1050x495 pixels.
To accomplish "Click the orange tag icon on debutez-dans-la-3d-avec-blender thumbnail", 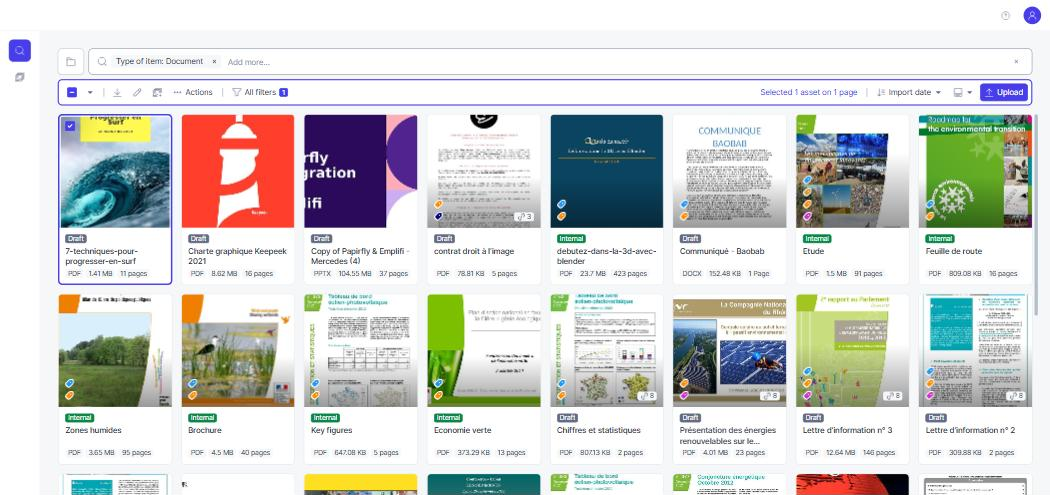I will coord(561,216).
